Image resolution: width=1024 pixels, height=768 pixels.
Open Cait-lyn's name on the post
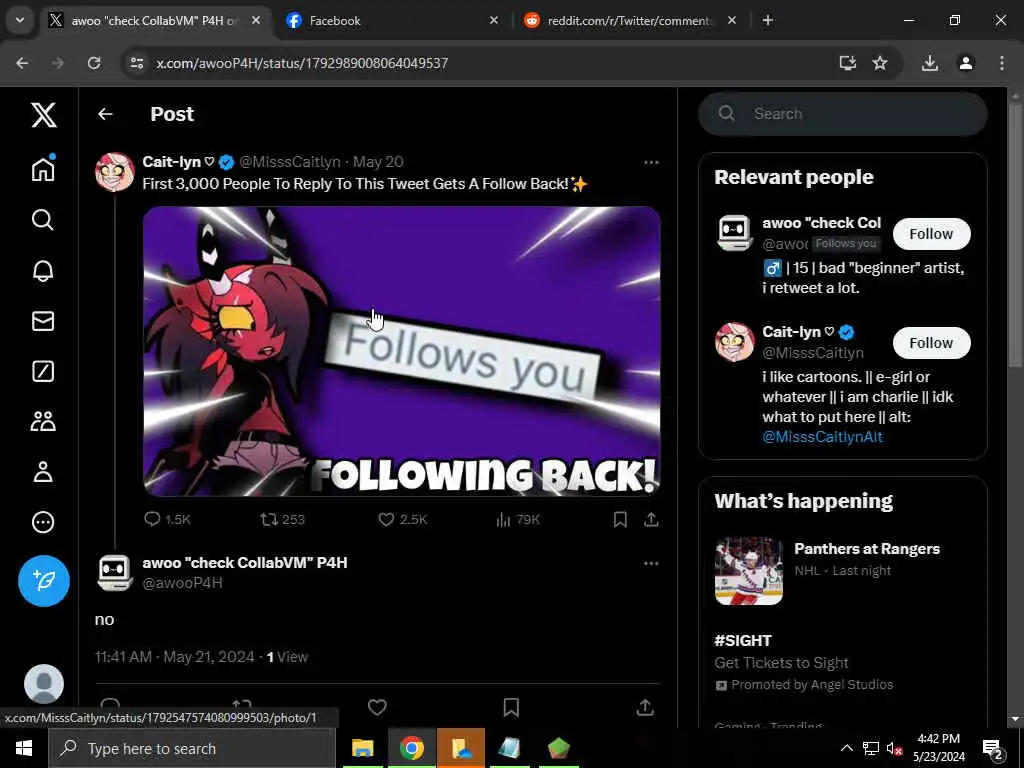172,162
